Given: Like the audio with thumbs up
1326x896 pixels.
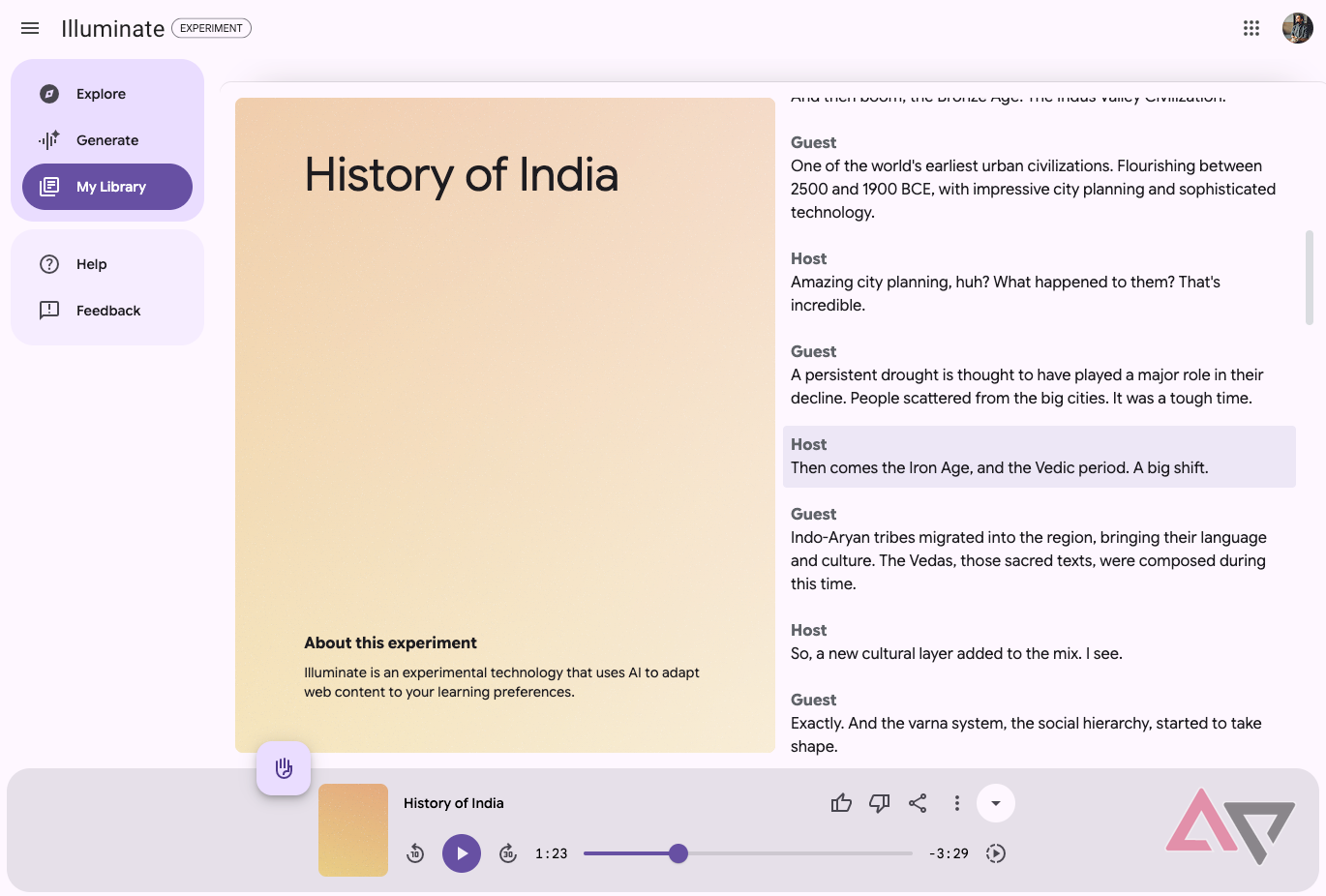Looking at the screenshot, I should [x=841, y=803].
